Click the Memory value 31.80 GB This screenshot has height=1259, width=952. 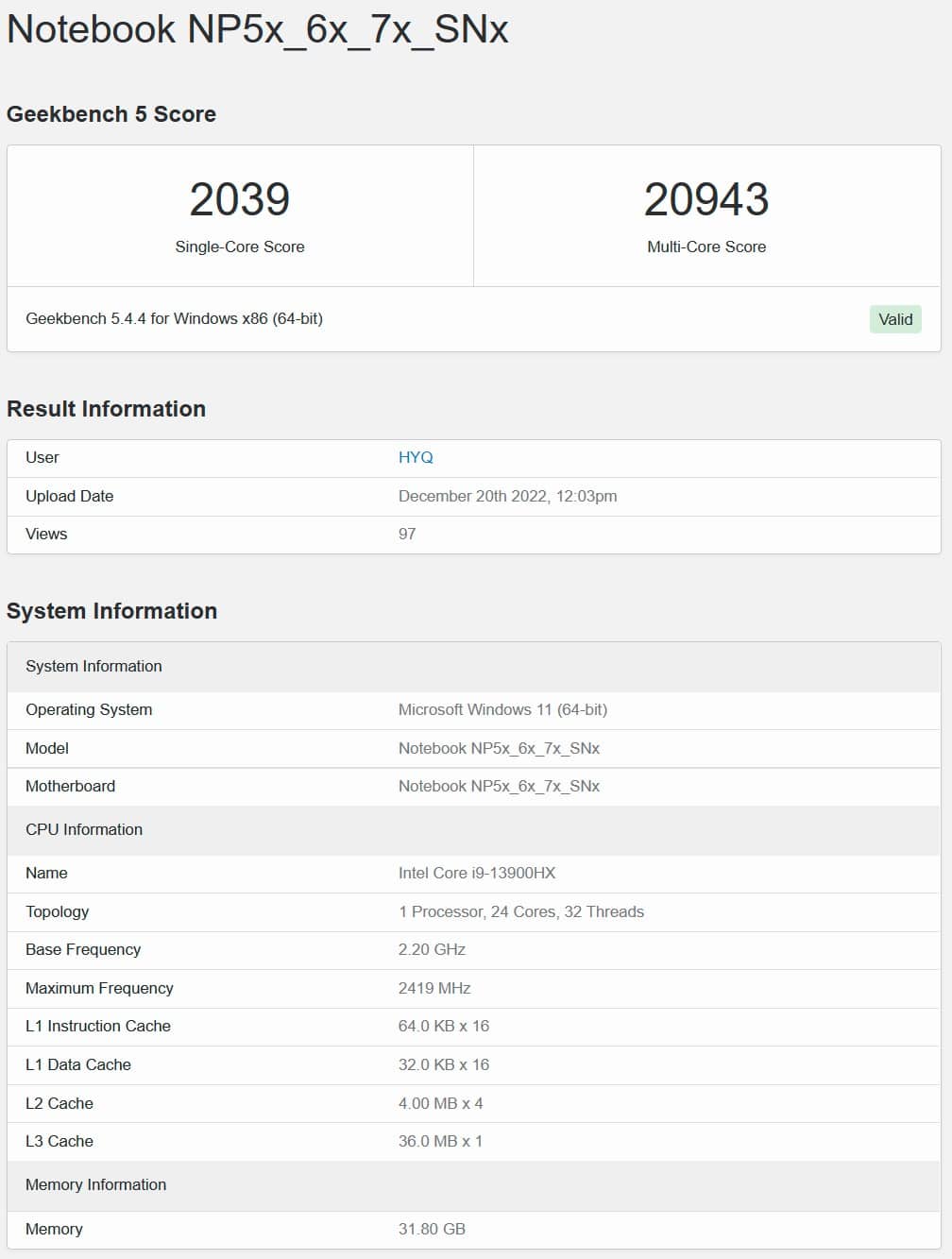(x=432, y=1229)
